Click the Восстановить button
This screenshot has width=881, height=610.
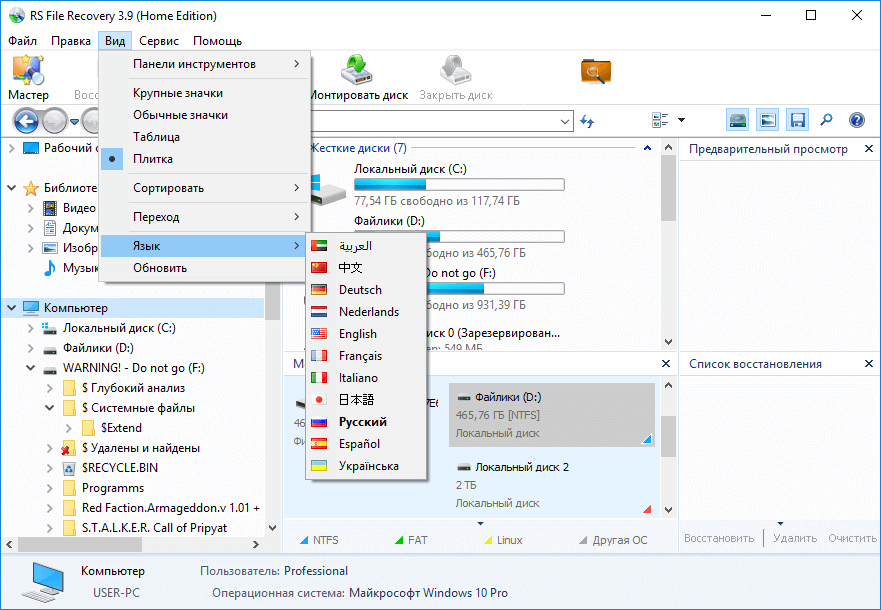[x=719, y=538]
